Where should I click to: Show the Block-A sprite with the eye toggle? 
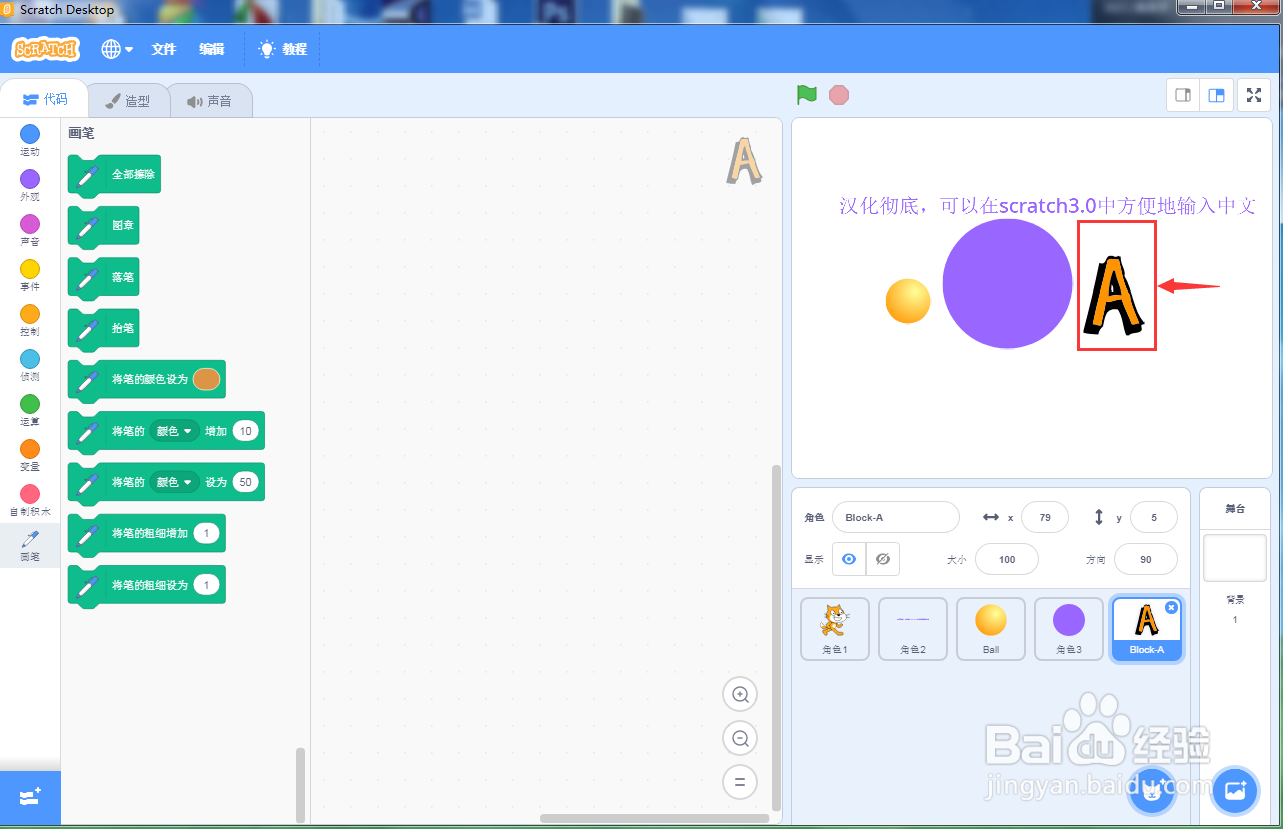(847, 559)
